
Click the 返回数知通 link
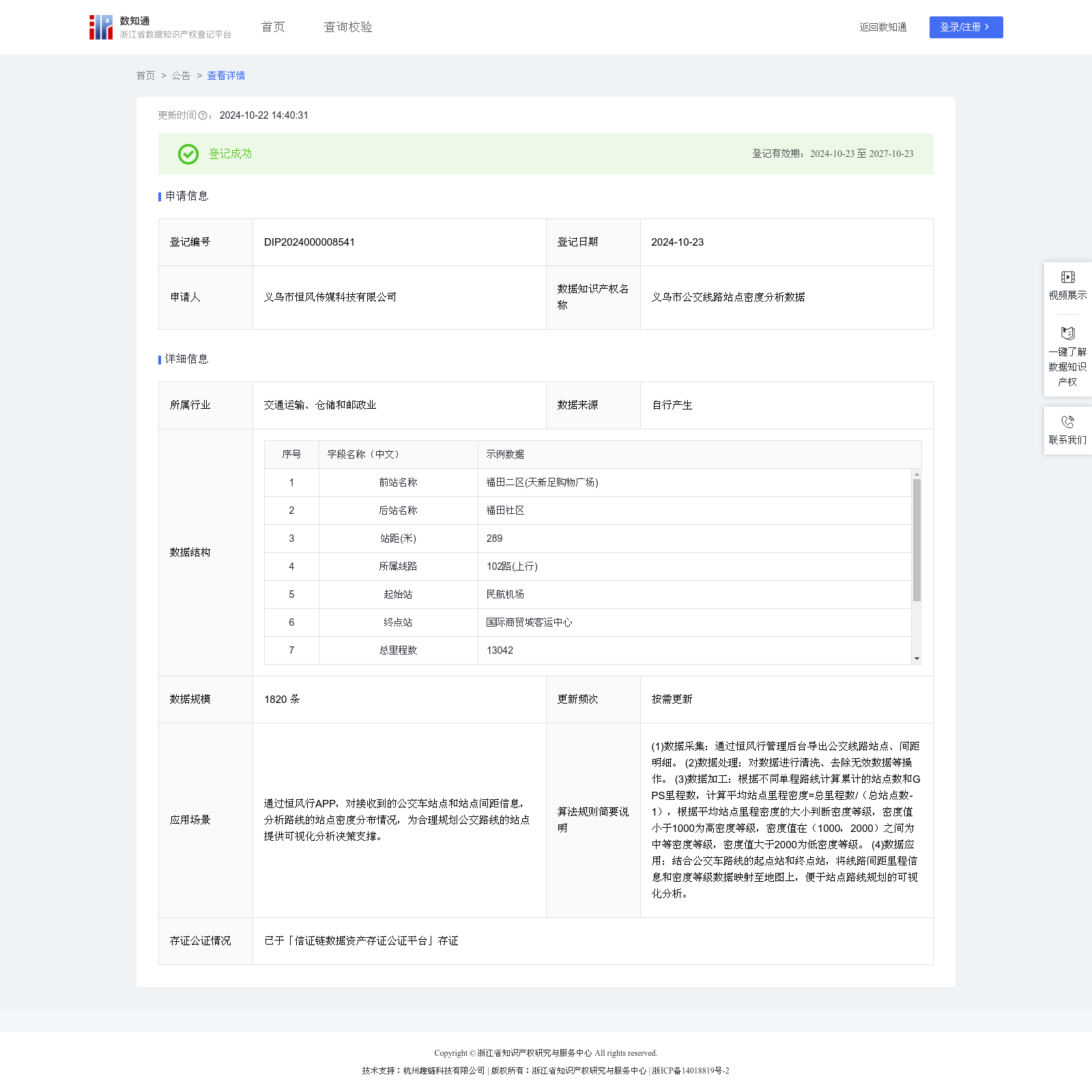(882, 27)
